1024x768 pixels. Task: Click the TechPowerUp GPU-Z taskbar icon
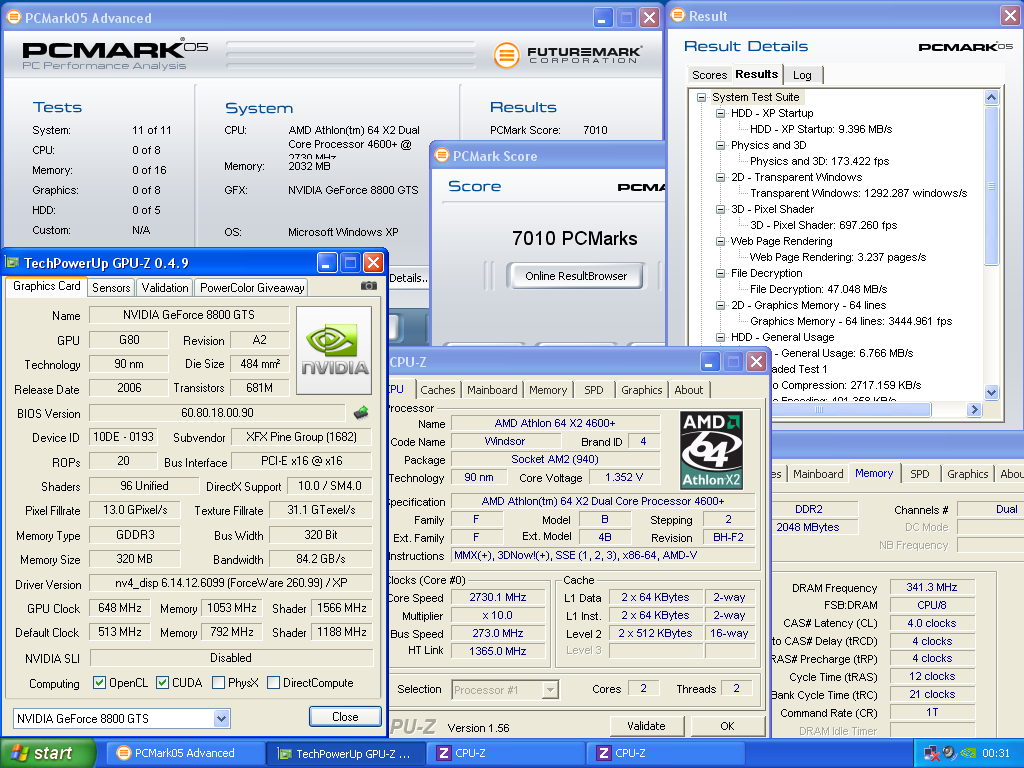pyautogui.click(x=284, y=754)
